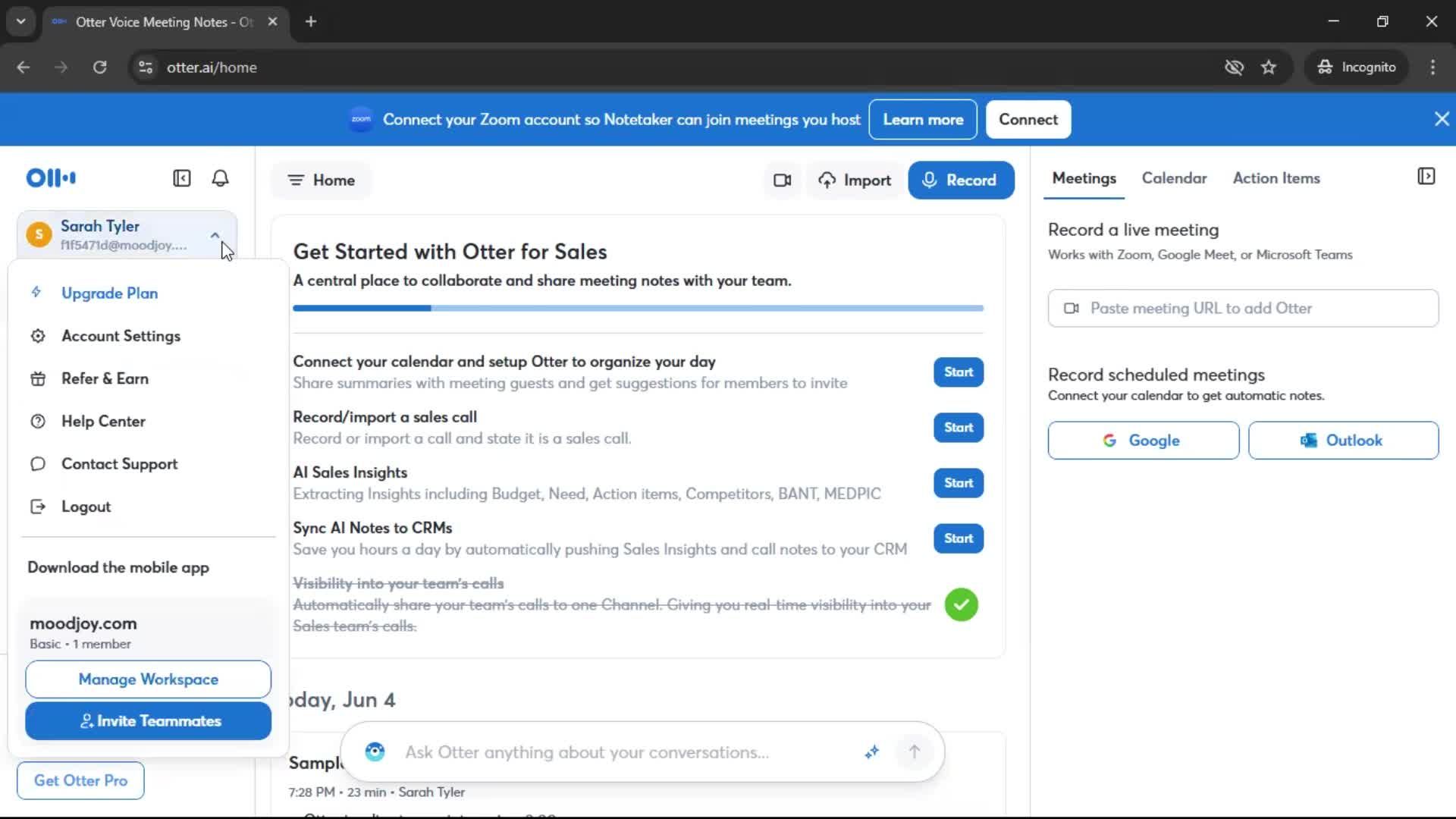Collapse the left sidebar panel icon

coord(182,178)
